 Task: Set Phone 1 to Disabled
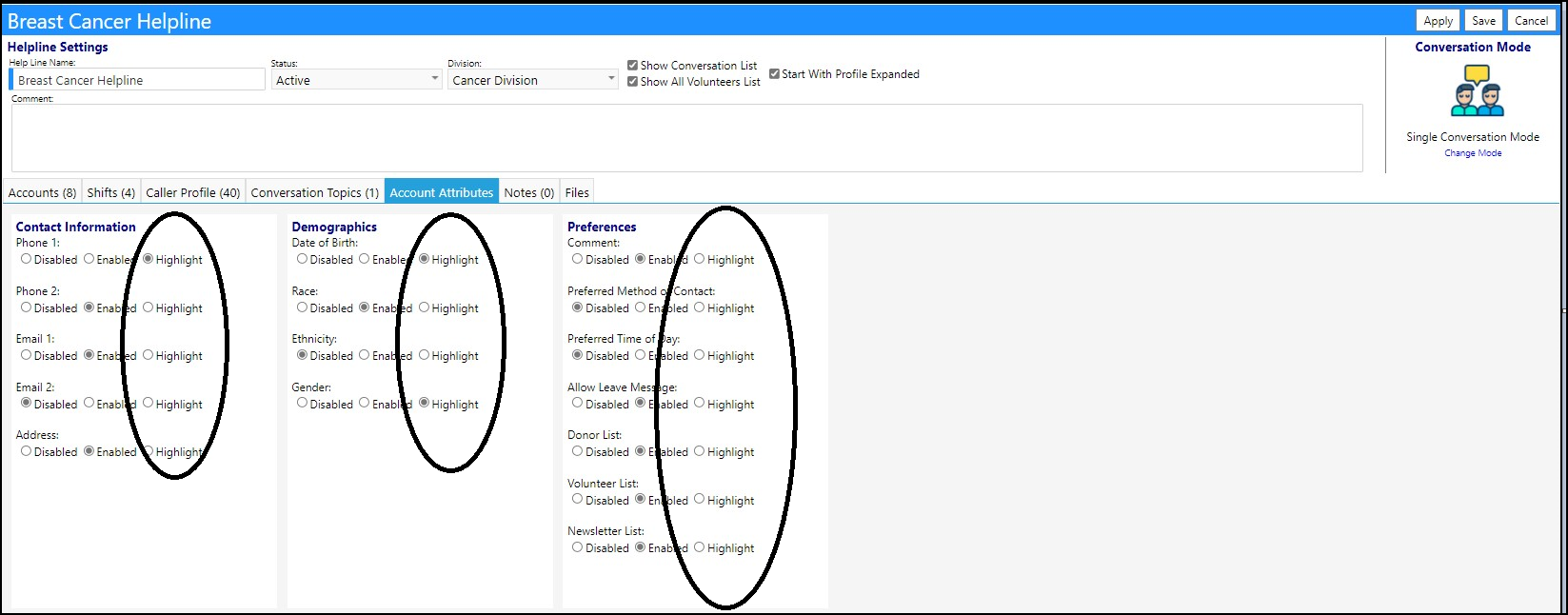(26, 259)
